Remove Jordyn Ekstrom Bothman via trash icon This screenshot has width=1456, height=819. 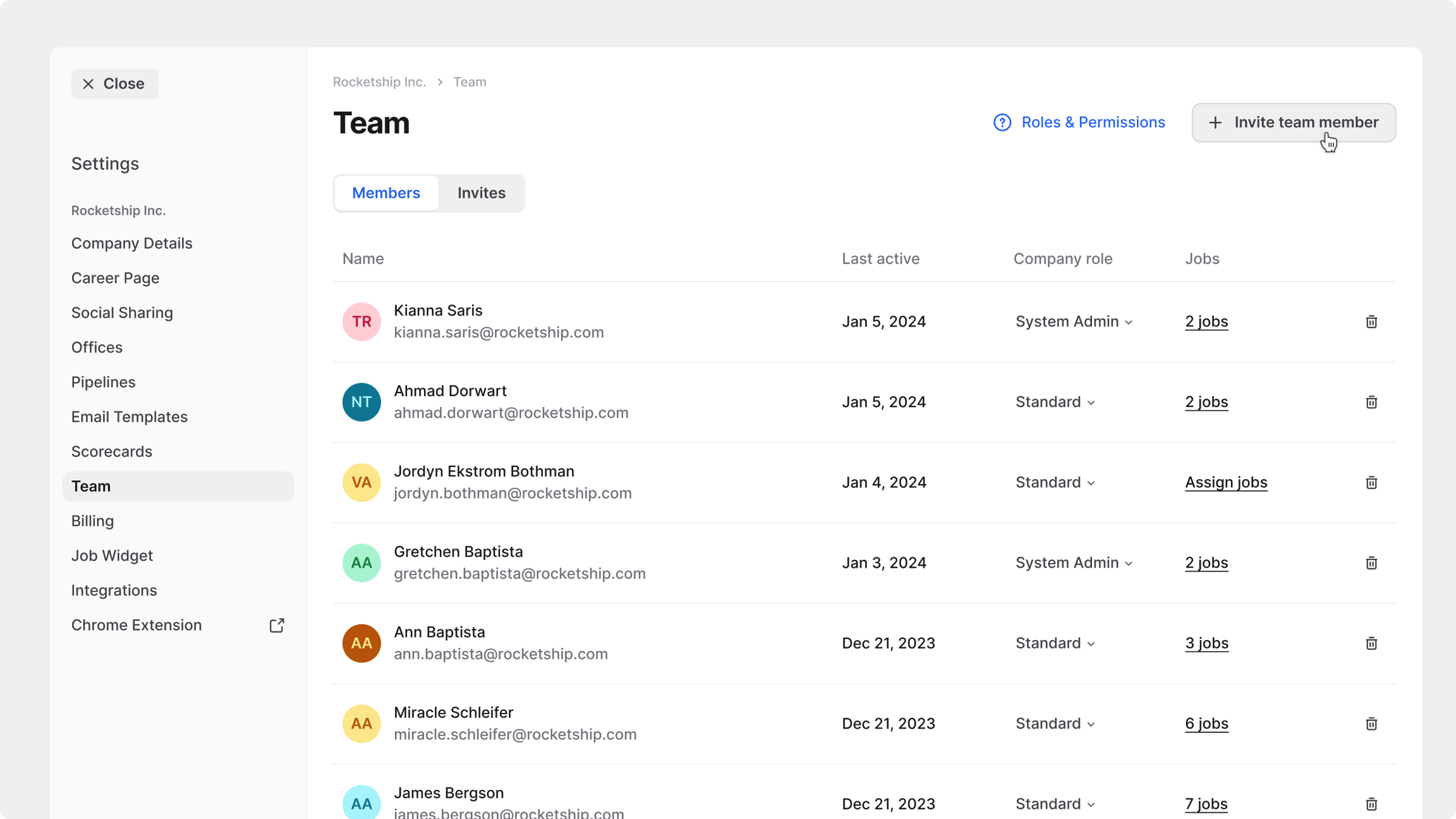[1371, 482]
